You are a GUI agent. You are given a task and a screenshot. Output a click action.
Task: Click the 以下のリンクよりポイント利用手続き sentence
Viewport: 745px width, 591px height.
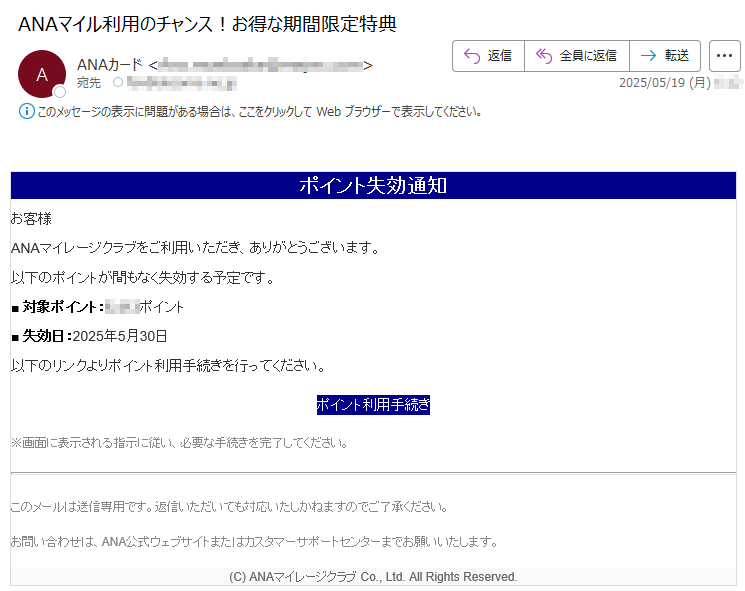point(168,365)
